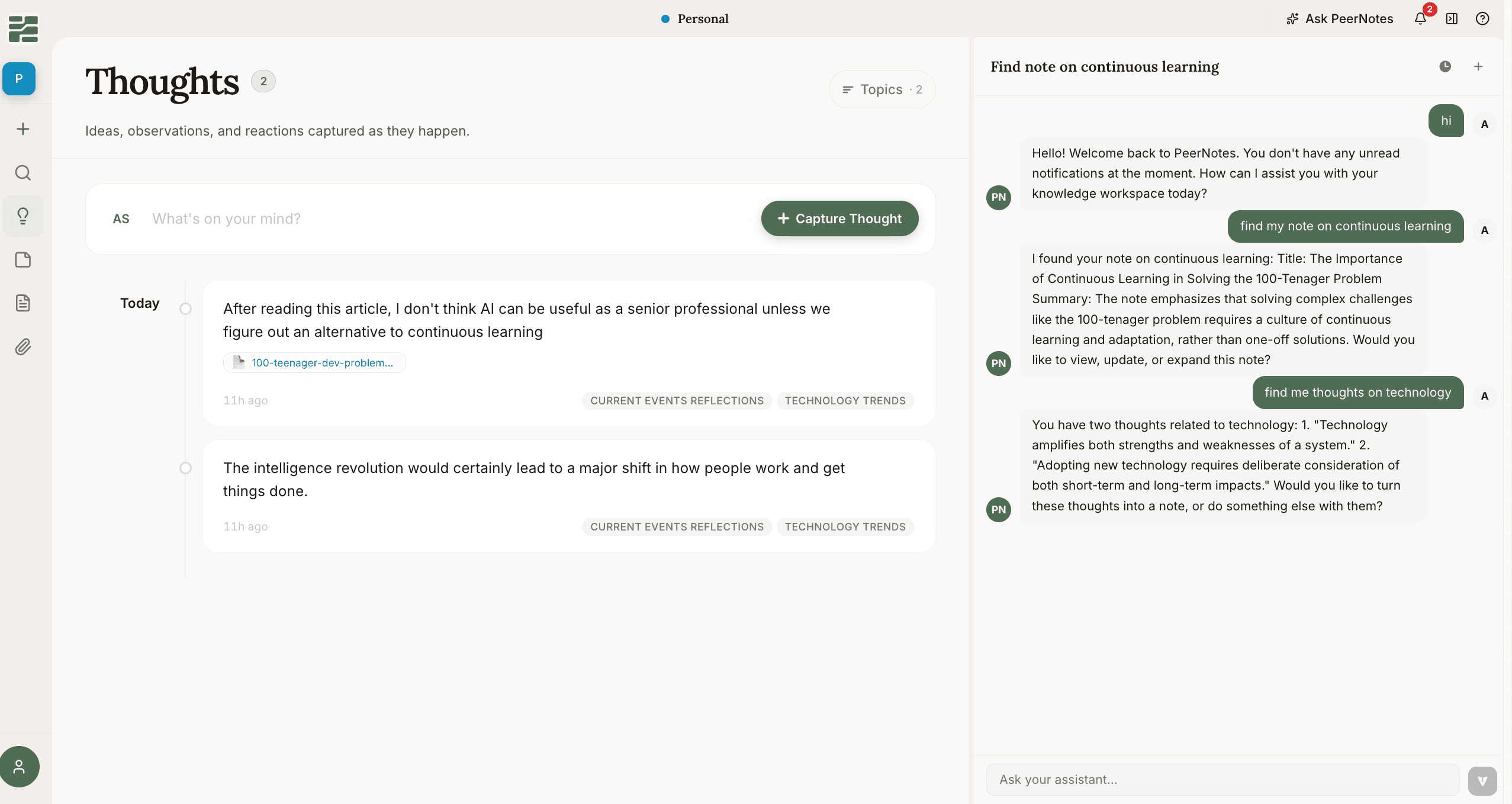Viewport: 1512px width, 804px height.
Task: Select the lightbulb Thoughts sidebar icon
Action: coord(22,216)
